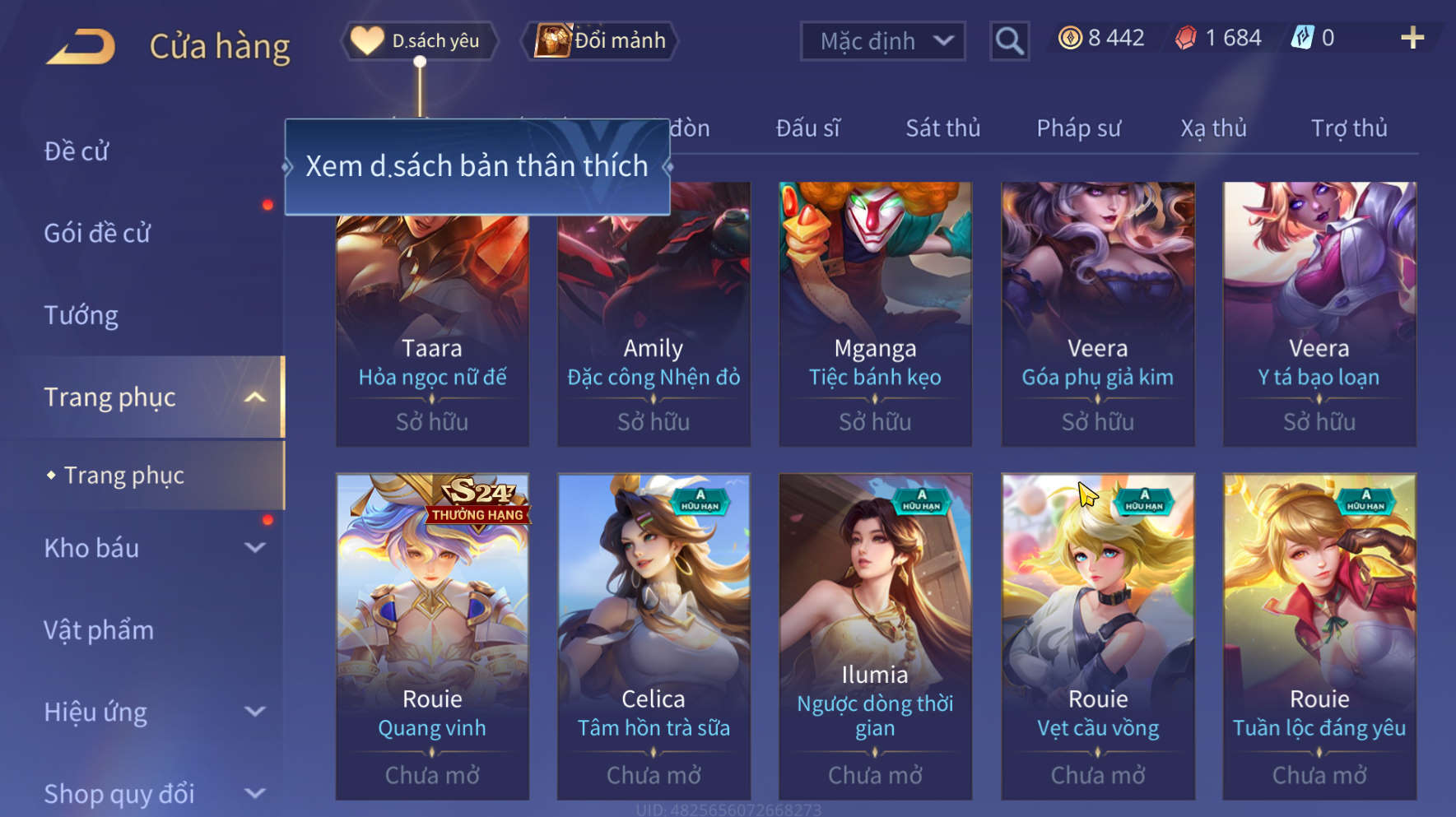Tap the plus icon to add currency
The image size is (1456, 817).
(x=1412, y=38)
